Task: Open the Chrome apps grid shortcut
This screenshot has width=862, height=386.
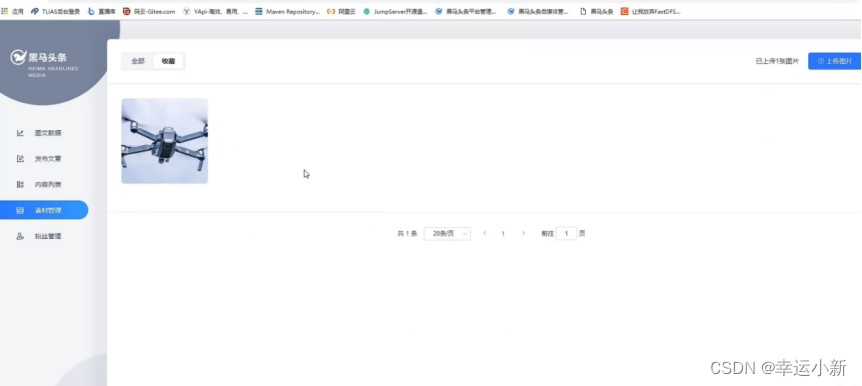Action: tap(12, 11)
